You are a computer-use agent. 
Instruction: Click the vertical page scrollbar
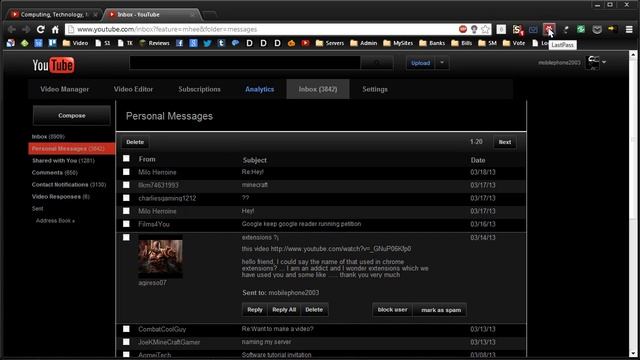tap(633, 139)
